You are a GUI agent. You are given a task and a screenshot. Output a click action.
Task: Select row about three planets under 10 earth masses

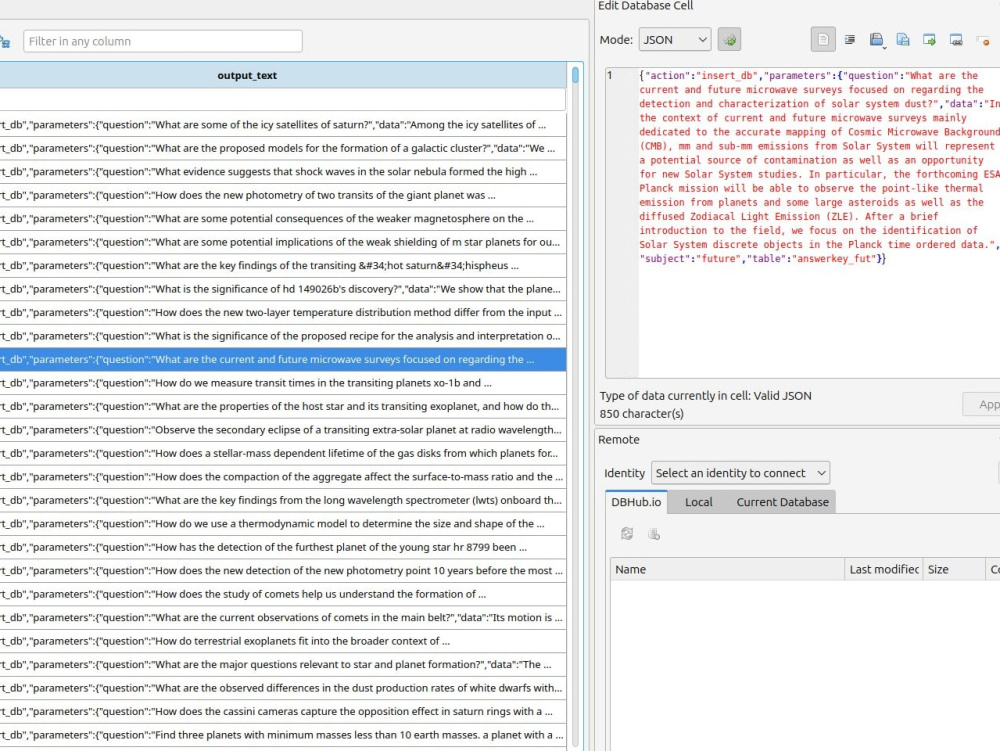(x=283, y=736)
